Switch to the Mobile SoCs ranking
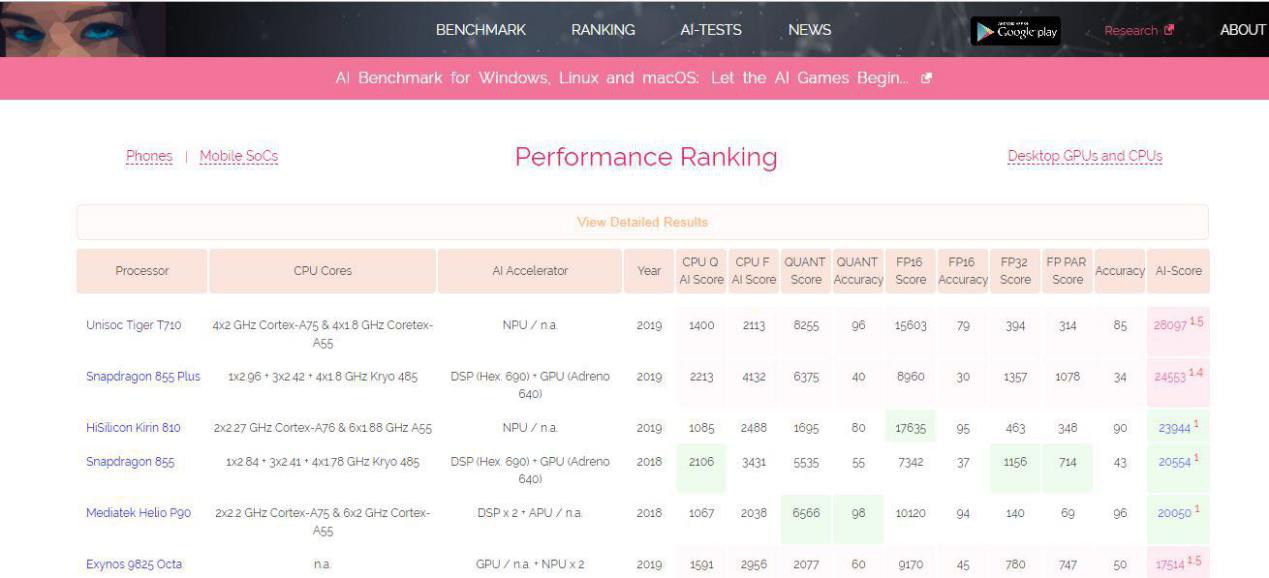Screen dimensions: 1269x578 click(239, 156)
